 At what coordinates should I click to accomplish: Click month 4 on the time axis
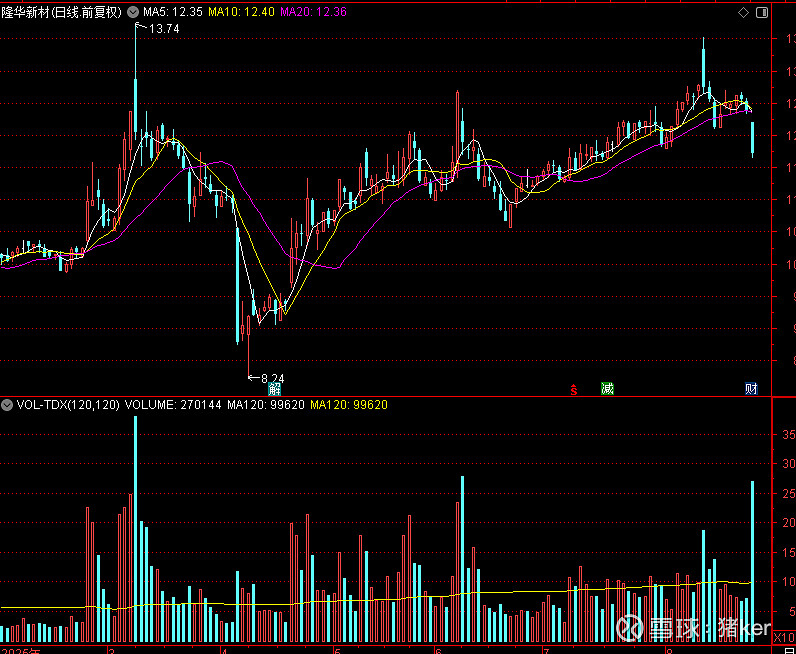[x=224, y=650]
